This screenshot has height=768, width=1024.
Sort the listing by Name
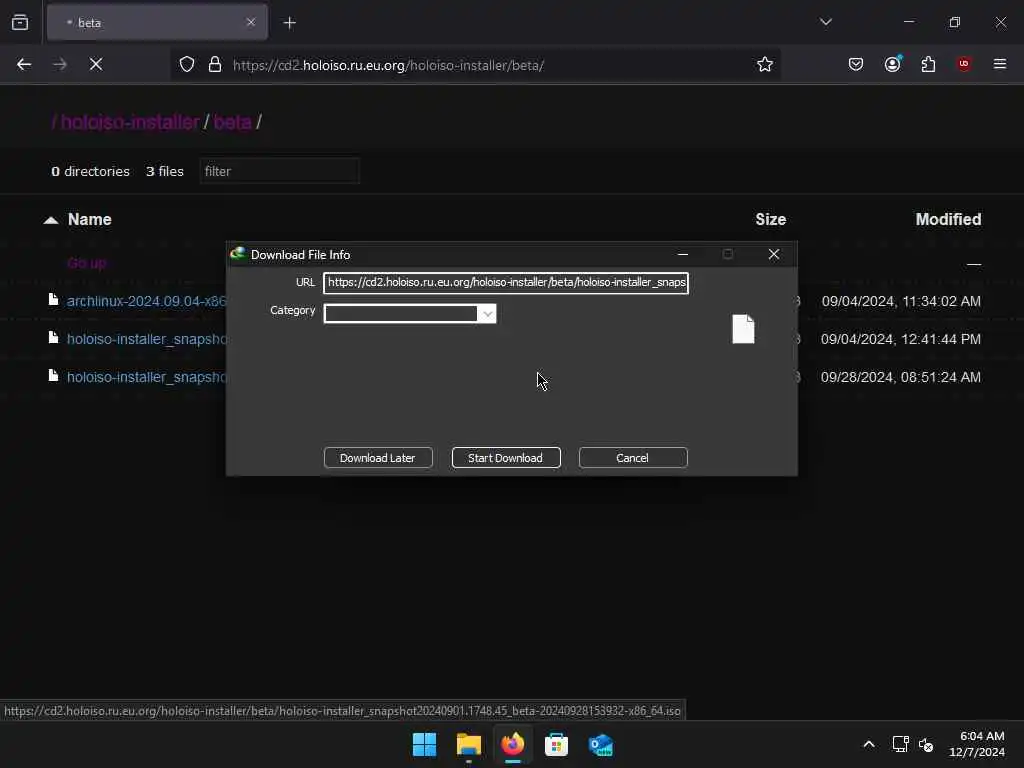[89, 219]
